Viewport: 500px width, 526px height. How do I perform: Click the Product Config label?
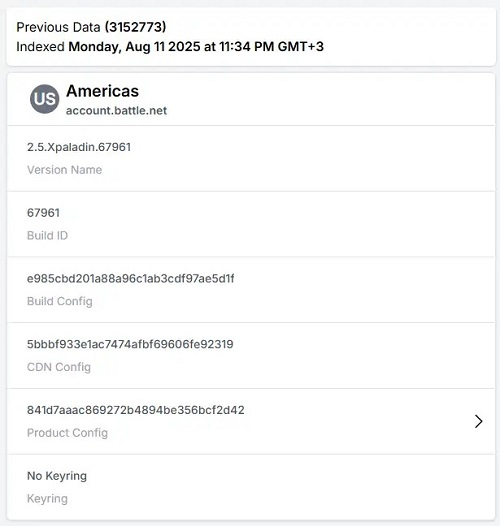tap(67, 433)
